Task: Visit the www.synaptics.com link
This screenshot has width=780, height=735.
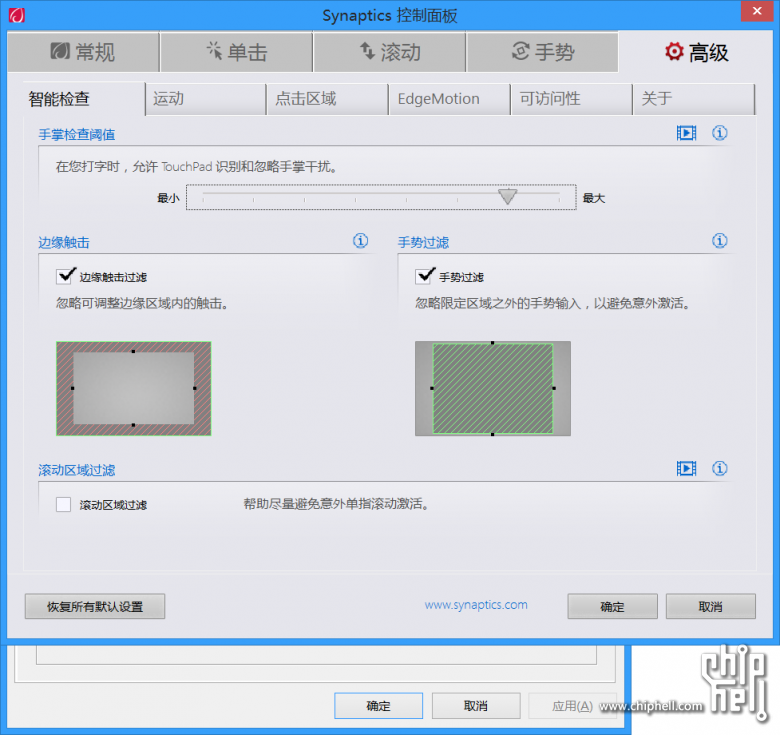Action: [476, 605]
